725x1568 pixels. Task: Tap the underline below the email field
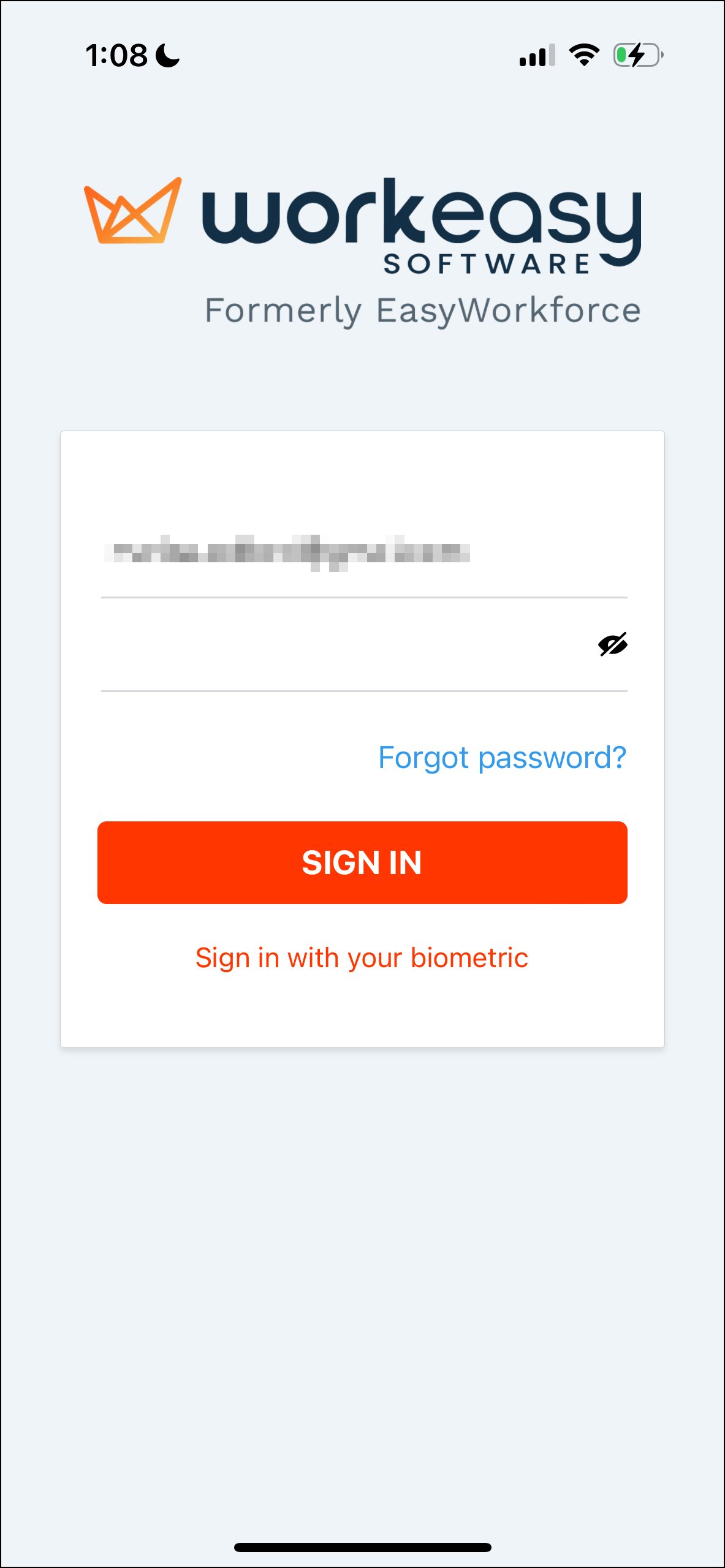click(x=364, y=597)
